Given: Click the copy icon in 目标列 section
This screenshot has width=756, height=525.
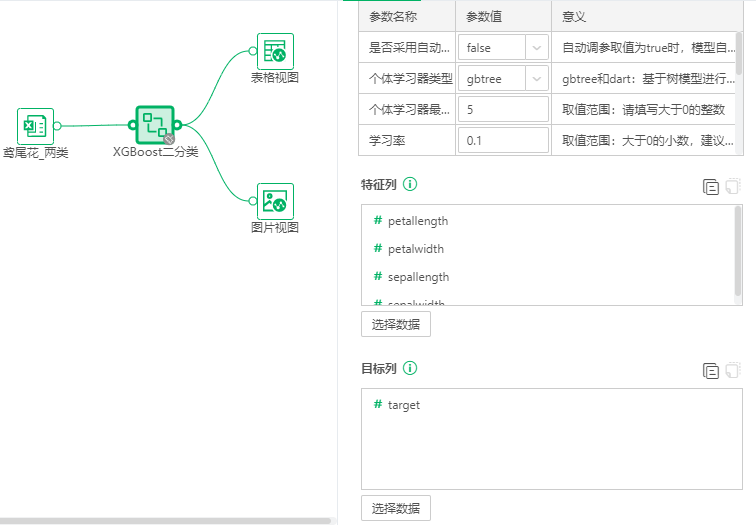Looking at the screenshot, I should tap(711, 371).
